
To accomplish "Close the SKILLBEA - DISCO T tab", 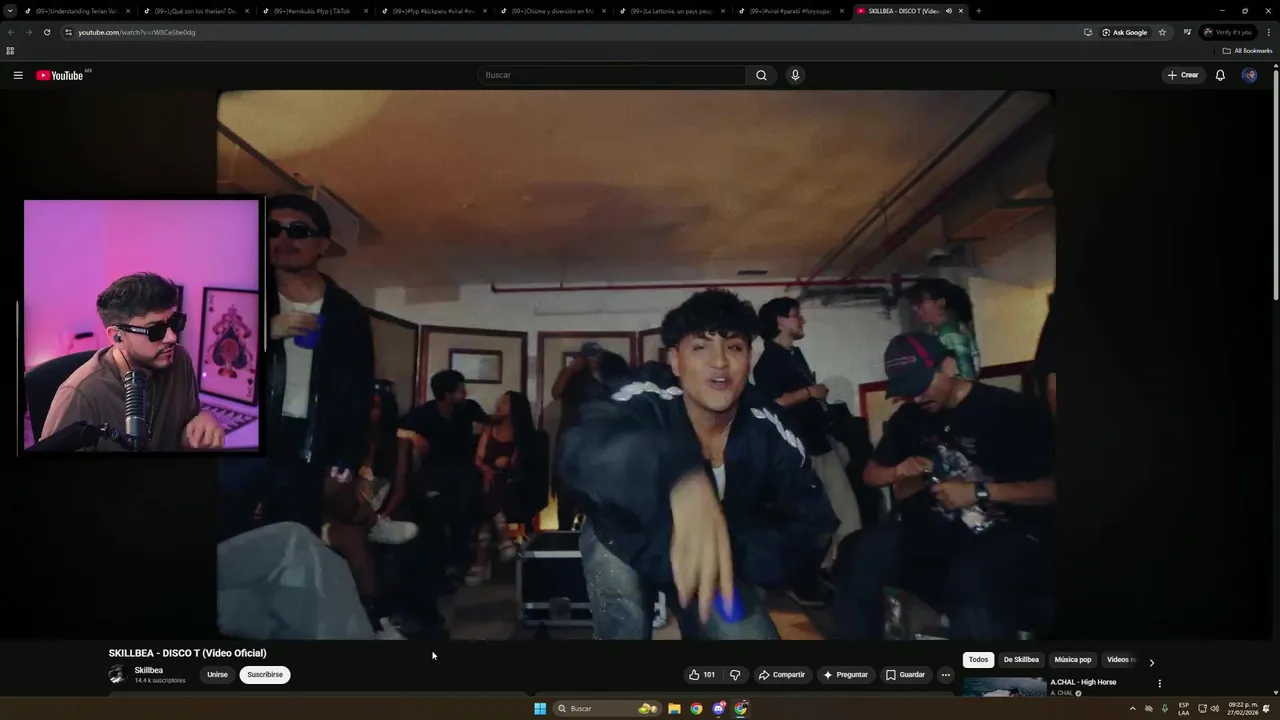I will pyautogui.click(x=961, y=11).
